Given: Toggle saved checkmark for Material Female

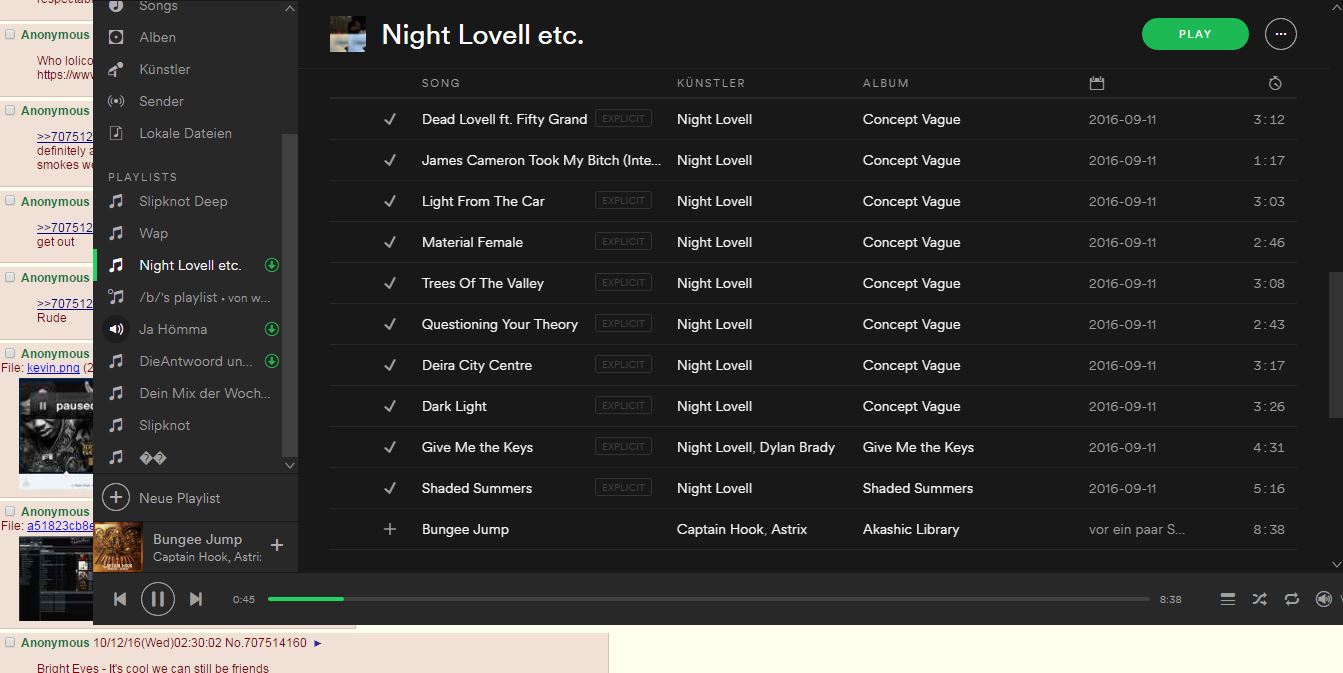Looking at the screenshot, I should pos(390,242).
